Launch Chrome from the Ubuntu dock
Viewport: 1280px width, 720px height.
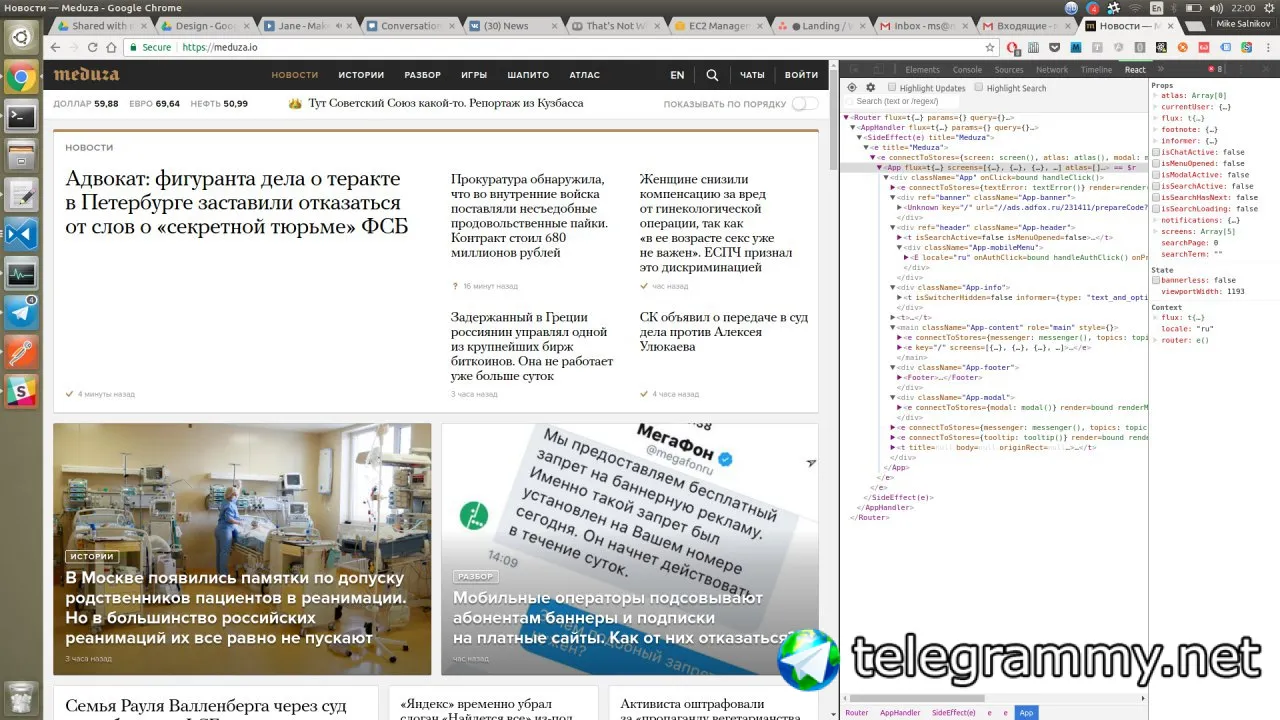click(x=21, y=77)
